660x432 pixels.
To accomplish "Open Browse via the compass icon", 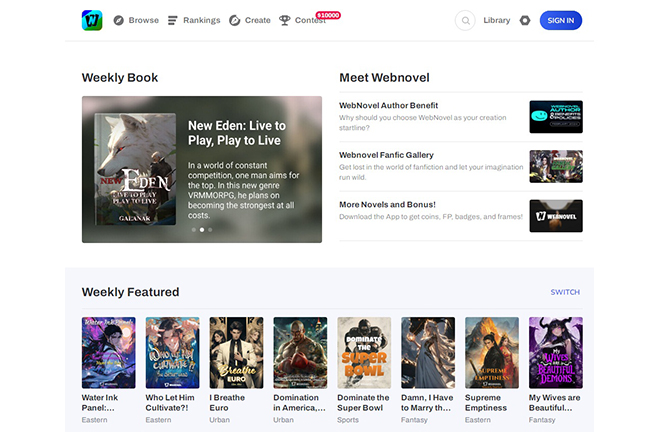I will 119,20.
